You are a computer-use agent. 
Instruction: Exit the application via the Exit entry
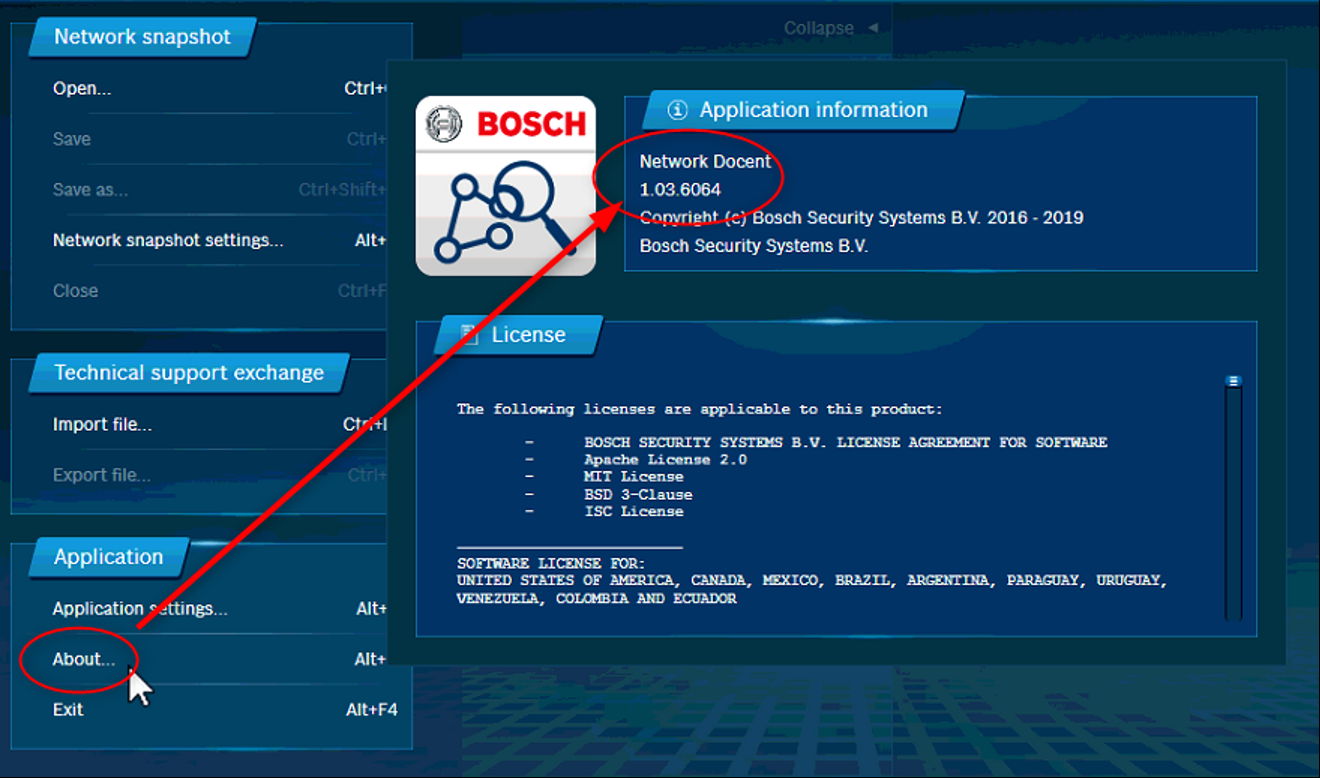tap(68, 710)
